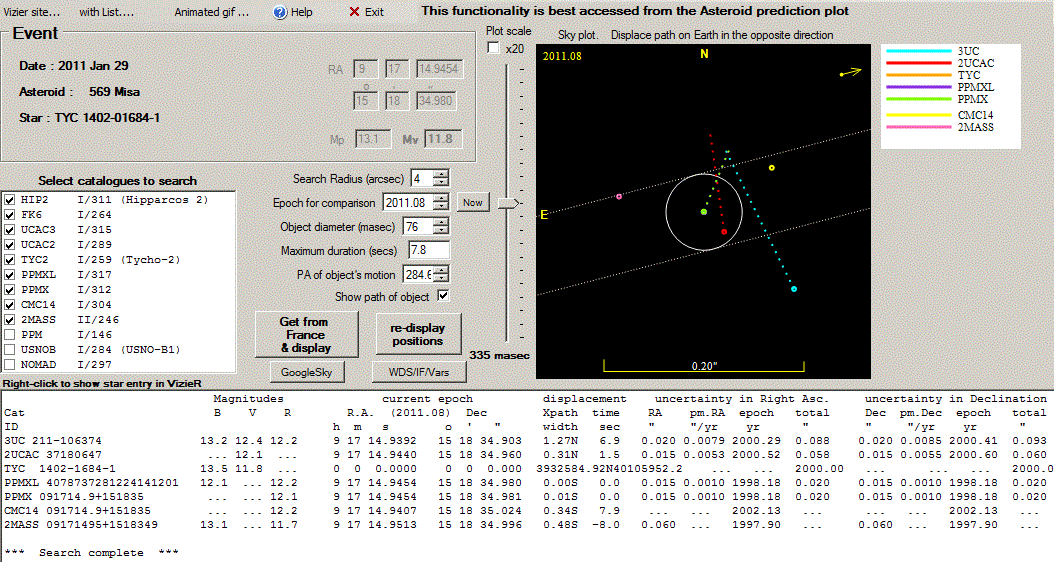Enable the USNOB catalogue checkbox

pyautogui.click(x=9, y=350)
